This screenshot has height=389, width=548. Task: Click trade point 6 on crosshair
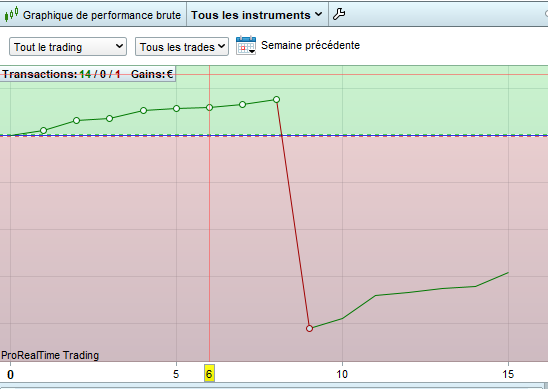pos(209,108)
